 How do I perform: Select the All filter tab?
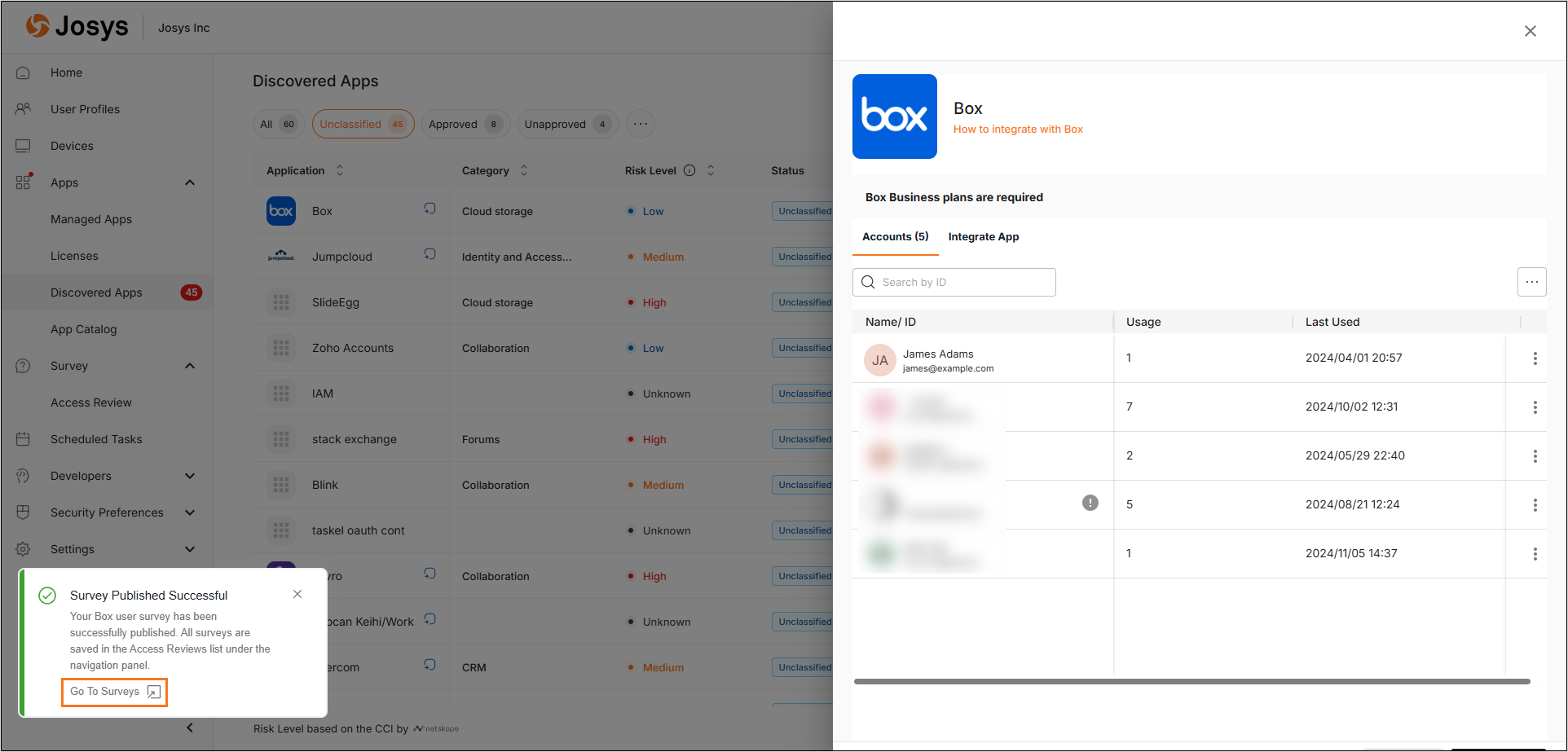(278, 124)
